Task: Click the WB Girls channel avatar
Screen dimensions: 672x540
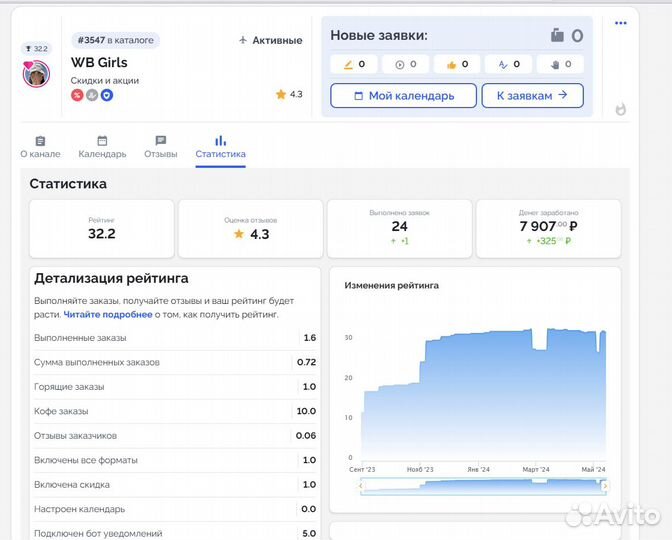Action: tap(36, 74)
